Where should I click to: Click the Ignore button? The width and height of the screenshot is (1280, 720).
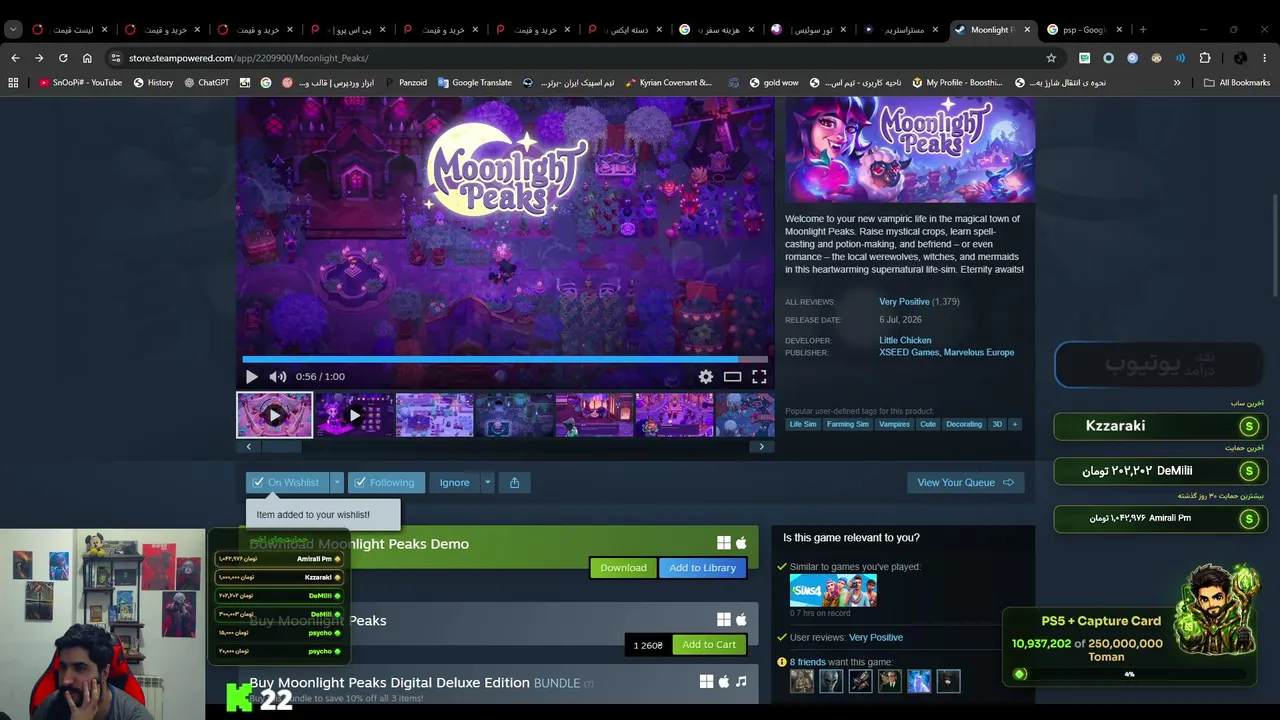pyautogui.click(x=454, y=482)
